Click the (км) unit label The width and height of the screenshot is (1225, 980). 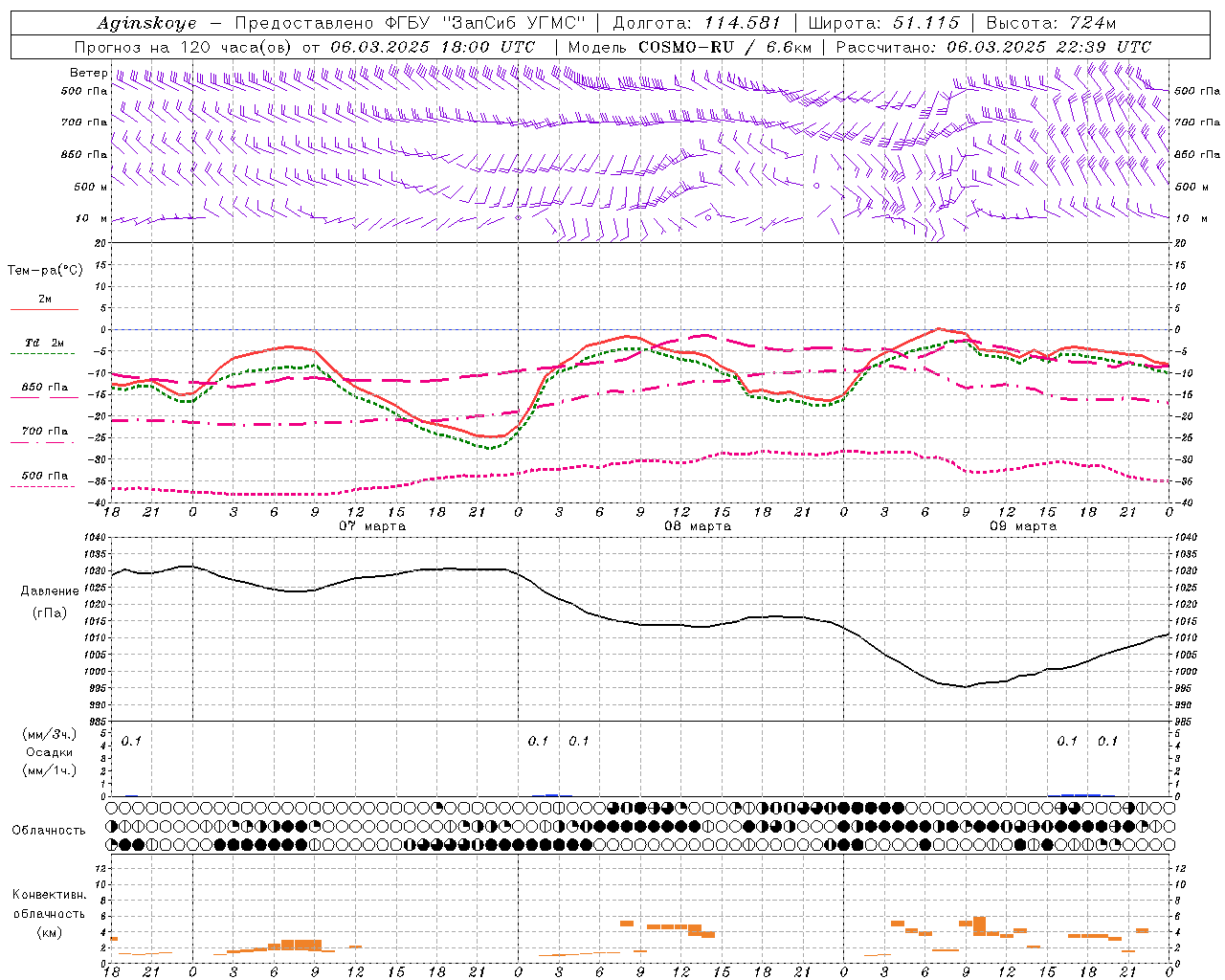(49, 932)
